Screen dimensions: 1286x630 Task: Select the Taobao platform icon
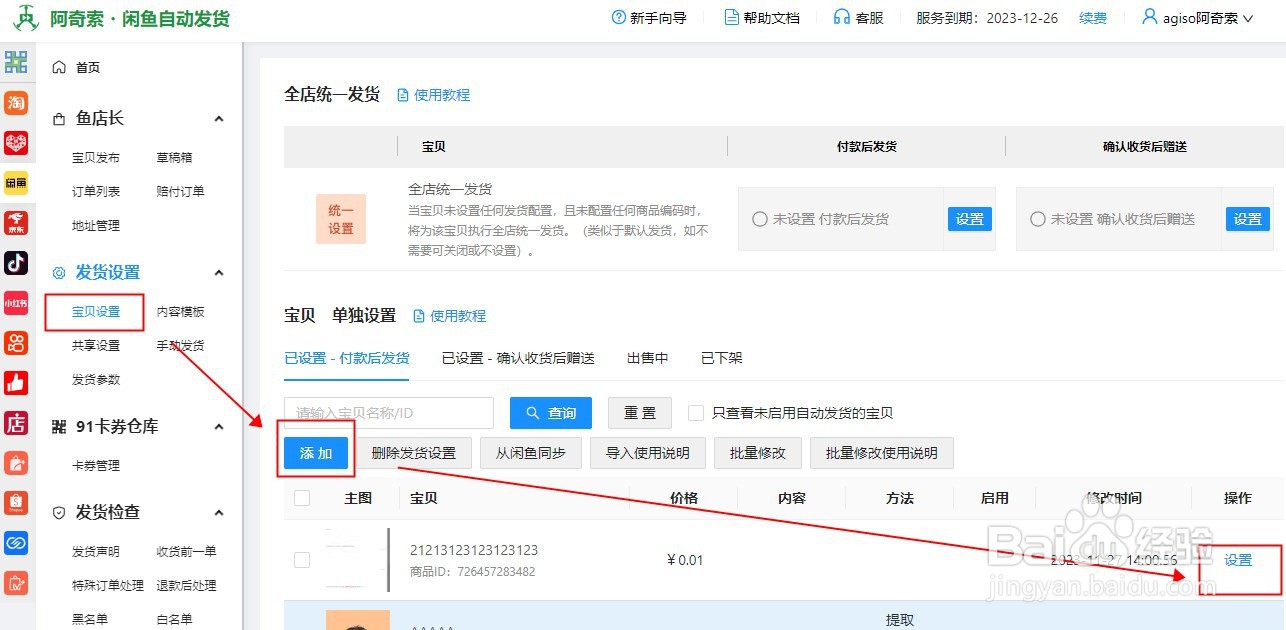point(16,103)
